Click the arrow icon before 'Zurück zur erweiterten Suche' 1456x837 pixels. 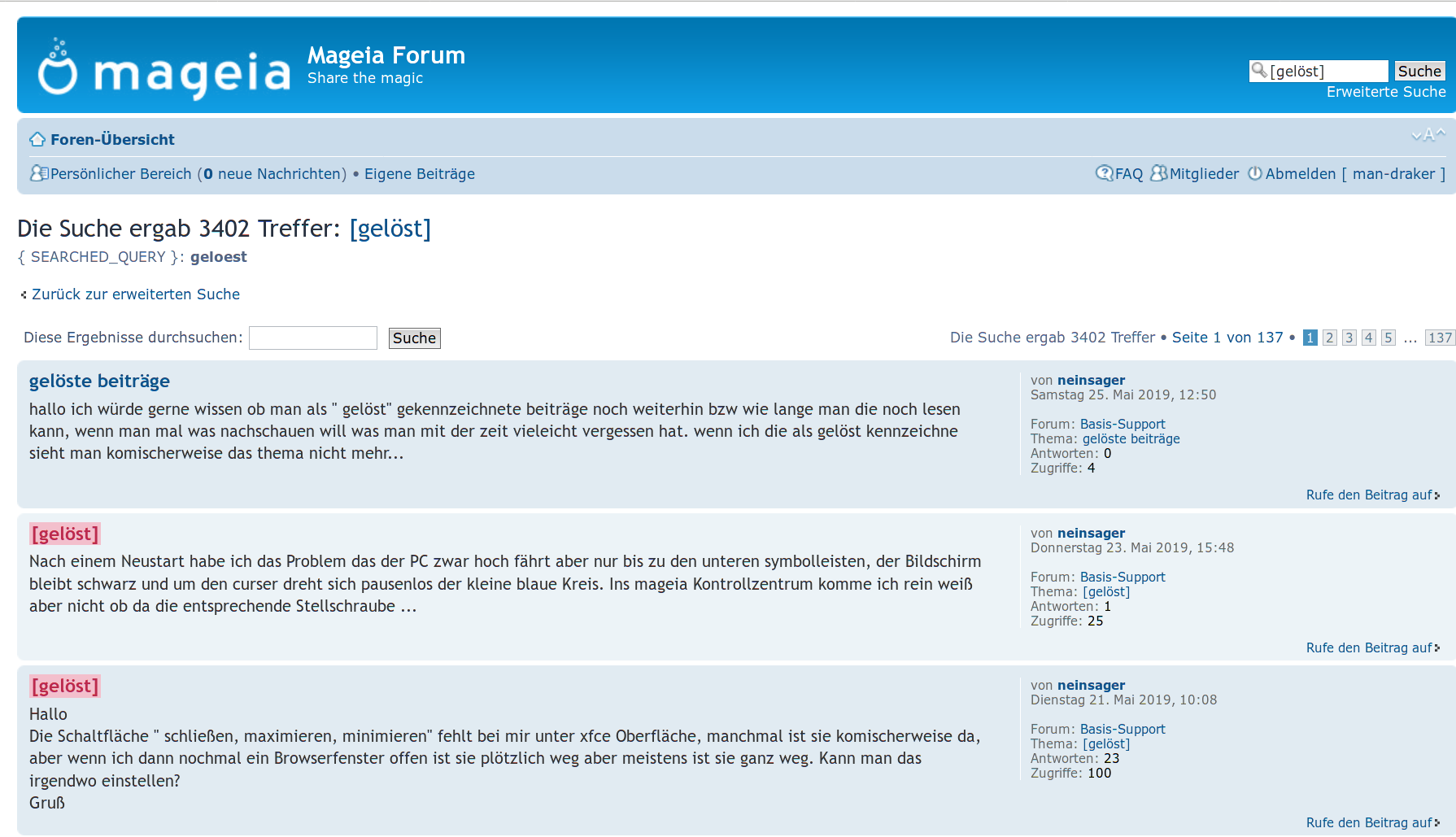24,294
